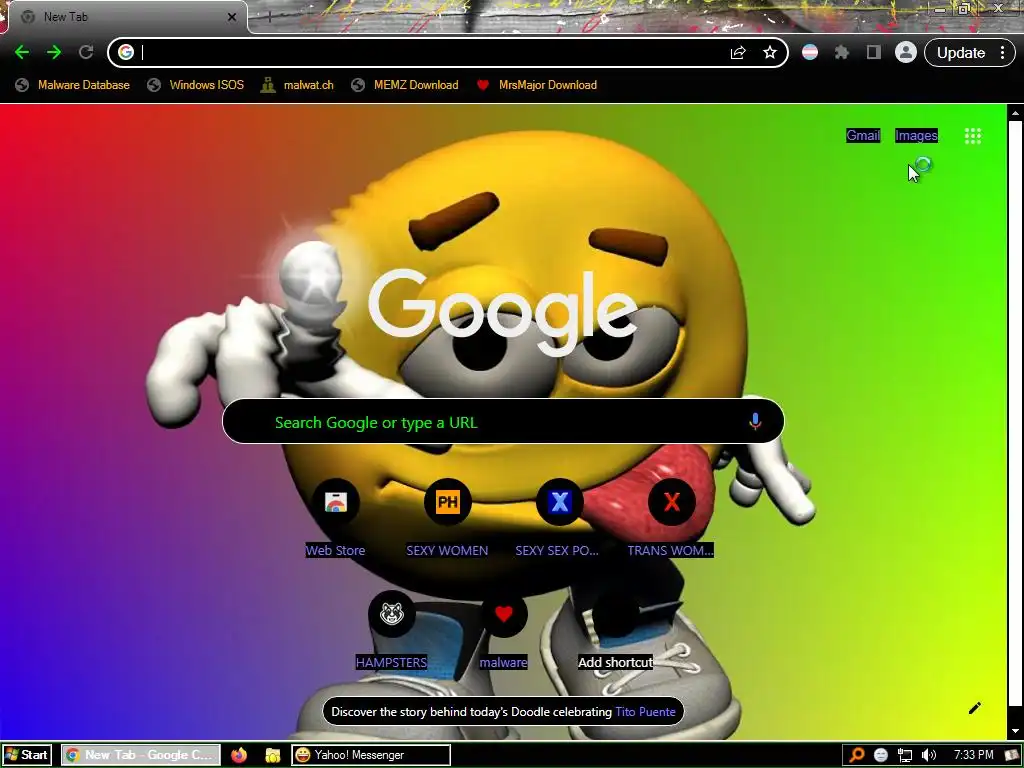Open the Google apps grid
1024x768 pixels.
[972, 136]
